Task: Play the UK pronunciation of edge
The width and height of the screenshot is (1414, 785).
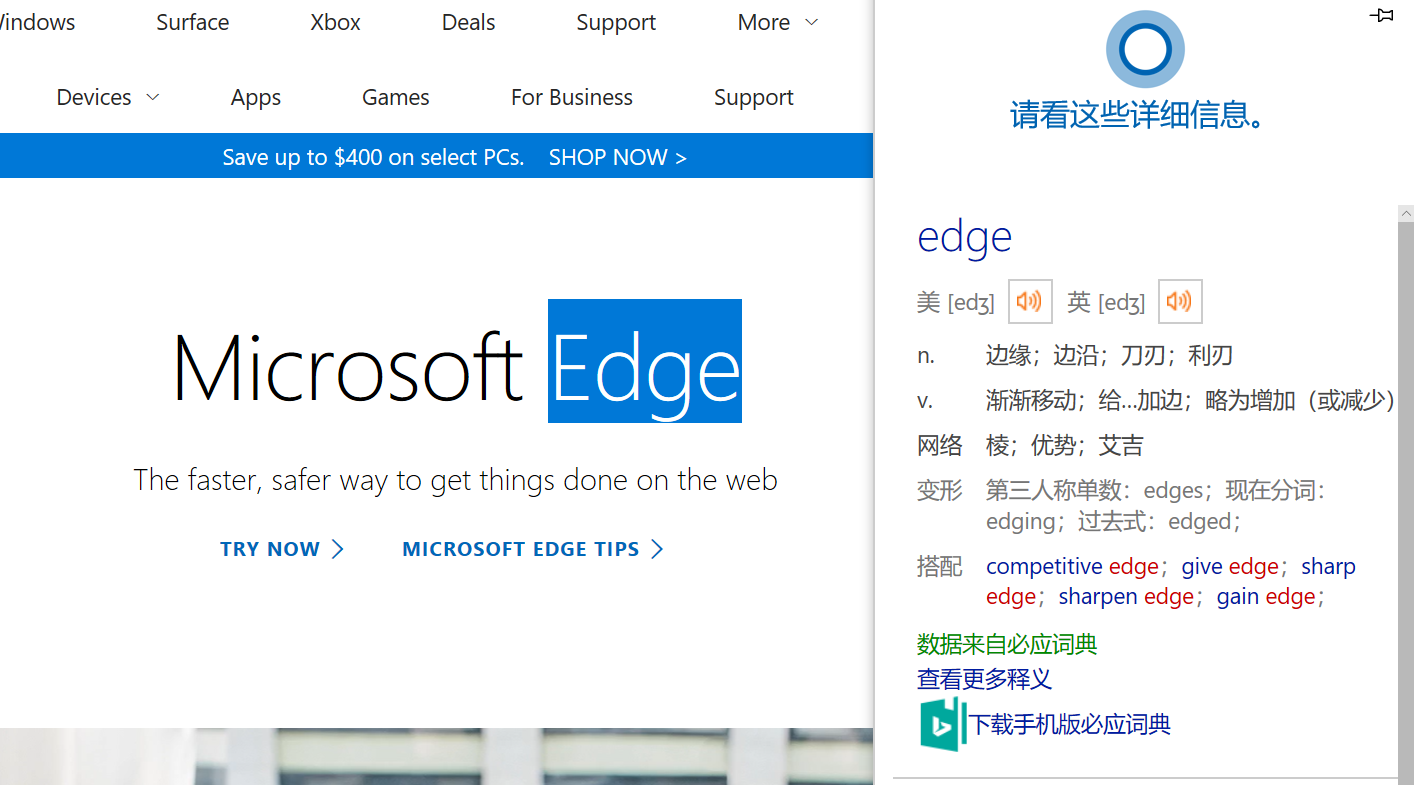Action: click(x=1180, y=301)
